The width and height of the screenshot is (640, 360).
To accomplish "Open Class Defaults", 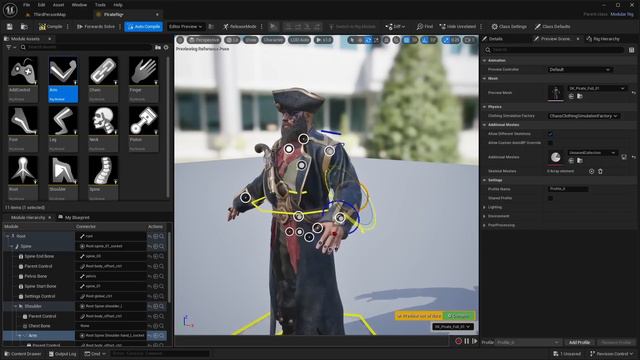I will click(x=552, y=27).
